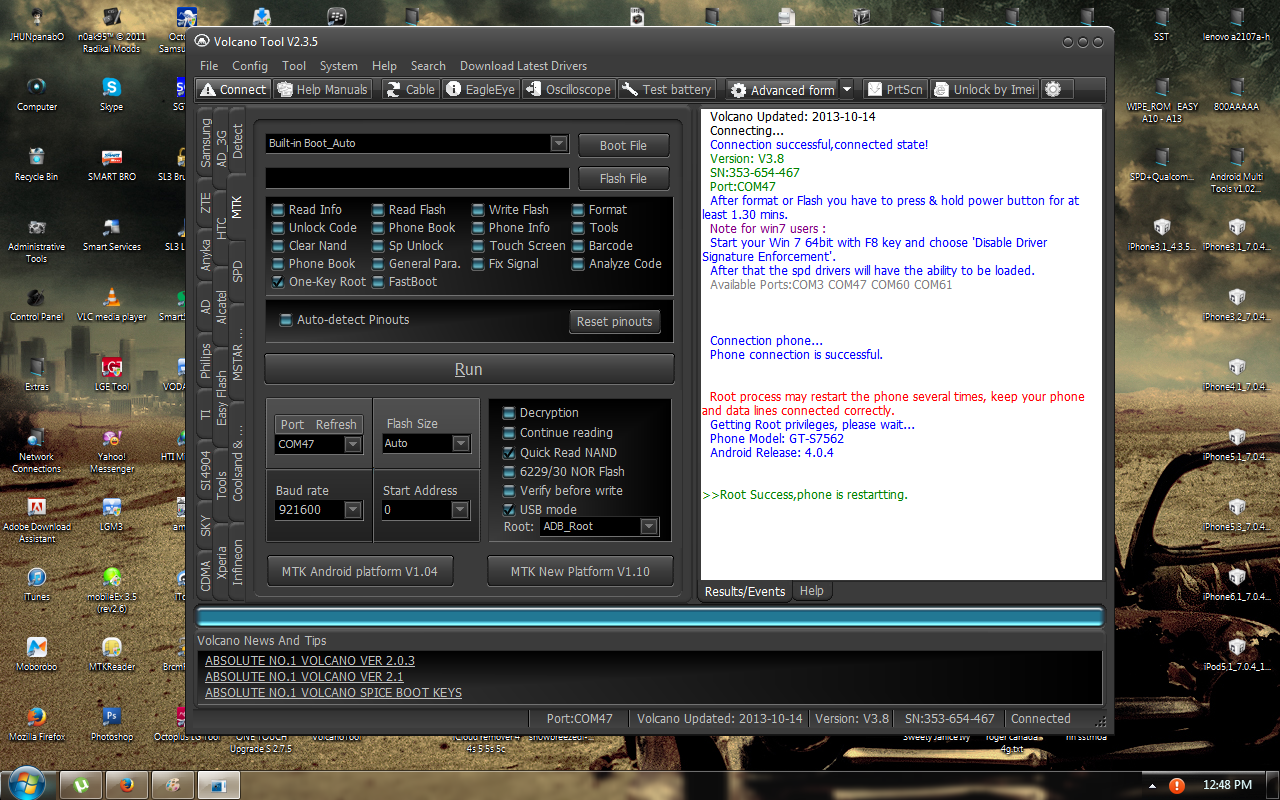
Task: Open the Recycle Bin desktop icon
Action: click(37, 162)
